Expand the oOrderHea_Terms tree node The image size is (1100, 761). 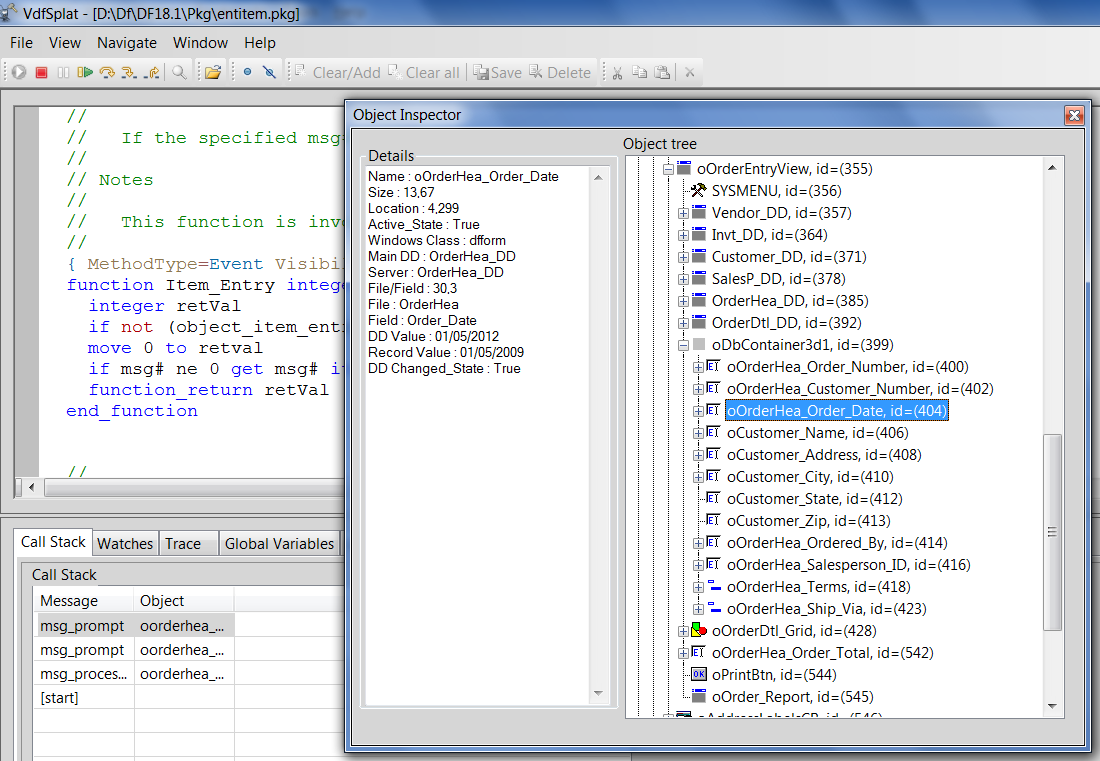pyautogui.click(x=698, y=587)
